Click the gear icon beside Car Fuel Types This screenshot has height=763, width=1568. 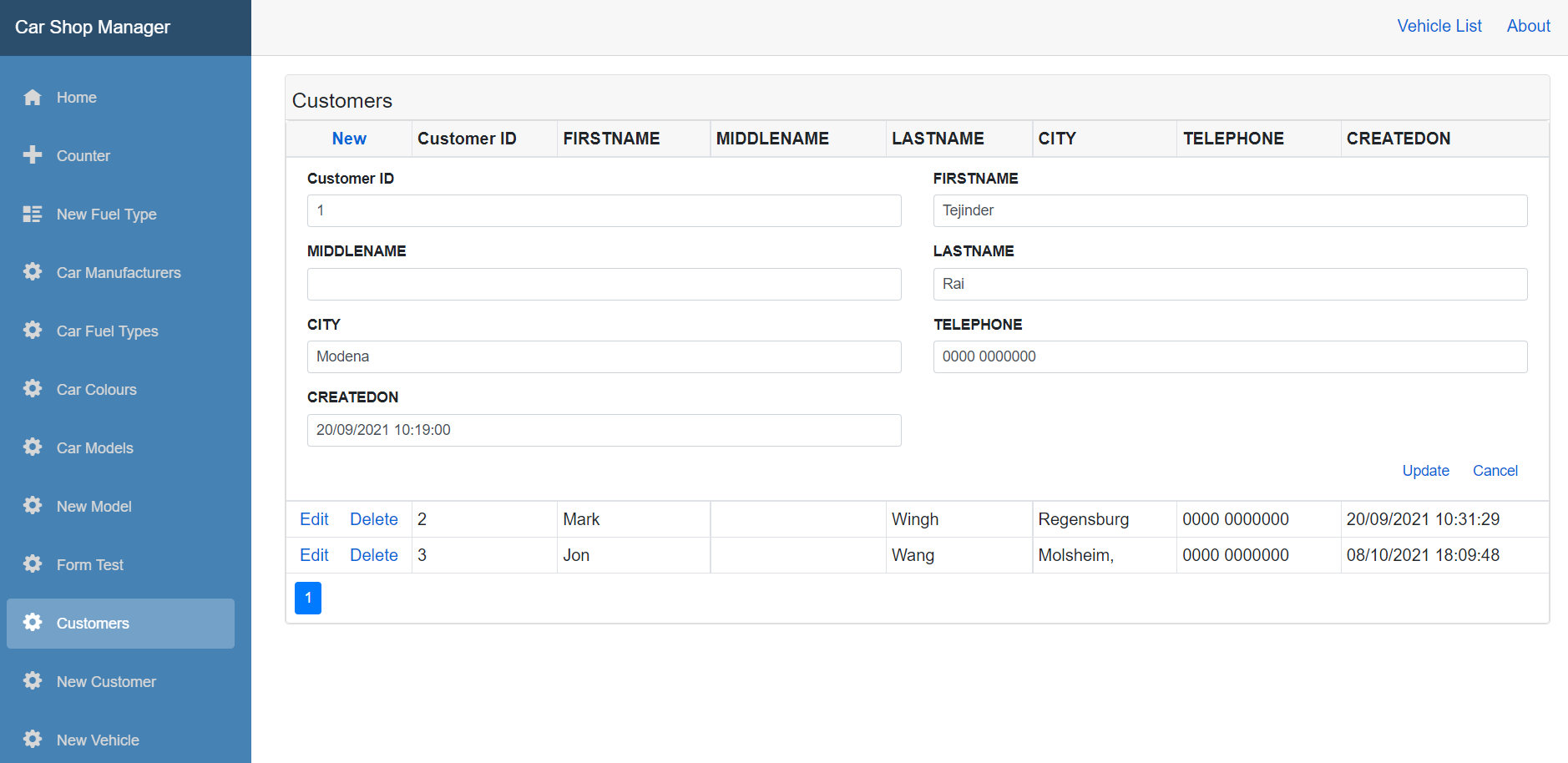33,331
